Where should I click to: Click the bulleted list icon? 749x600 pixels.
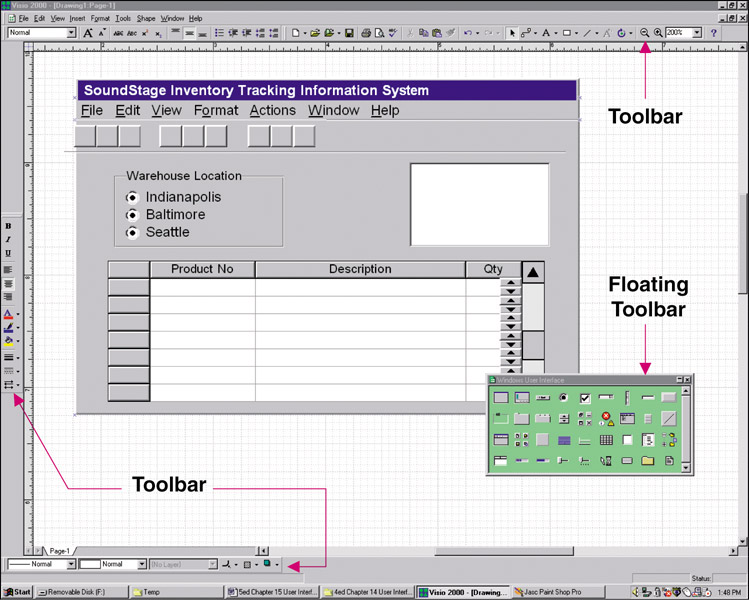click(219, 33)
